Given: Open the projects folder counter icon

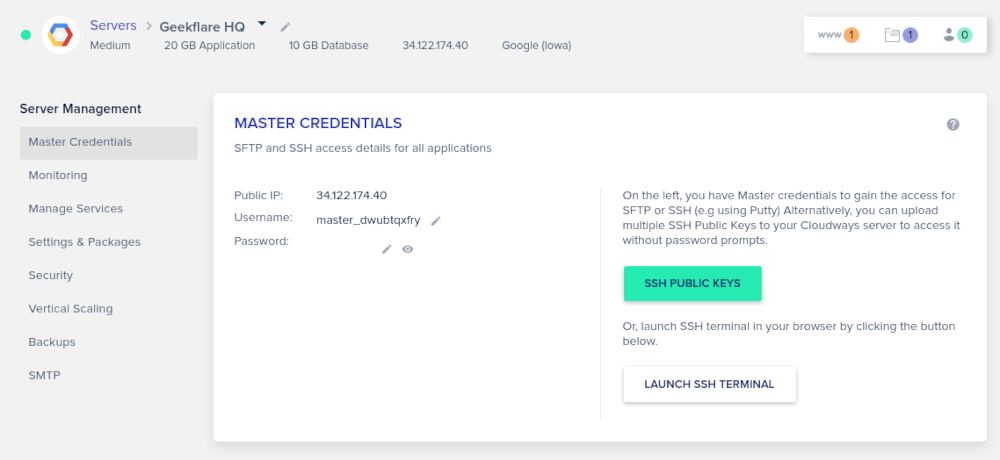Looking at the screenshot, I should tap(901, 35).
